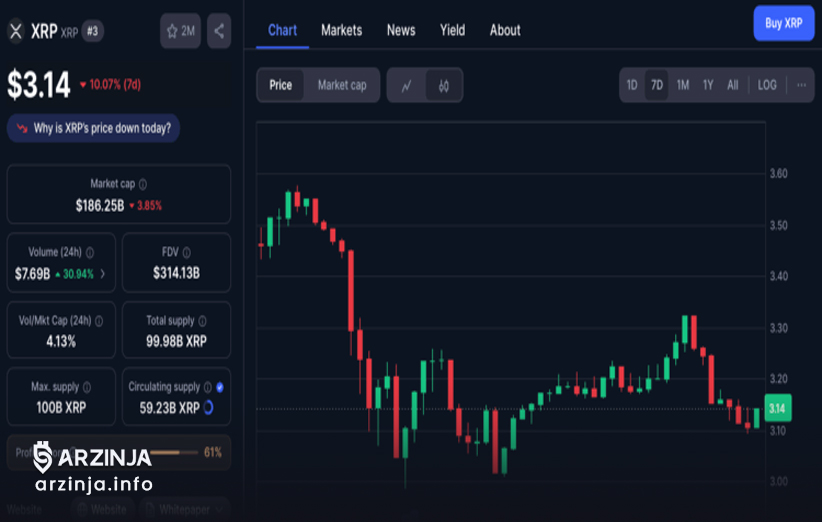Screen dimensions: 822x522
Task: Click the 4.13% Vol/Mkt Cap value
Action: [61, 342]
